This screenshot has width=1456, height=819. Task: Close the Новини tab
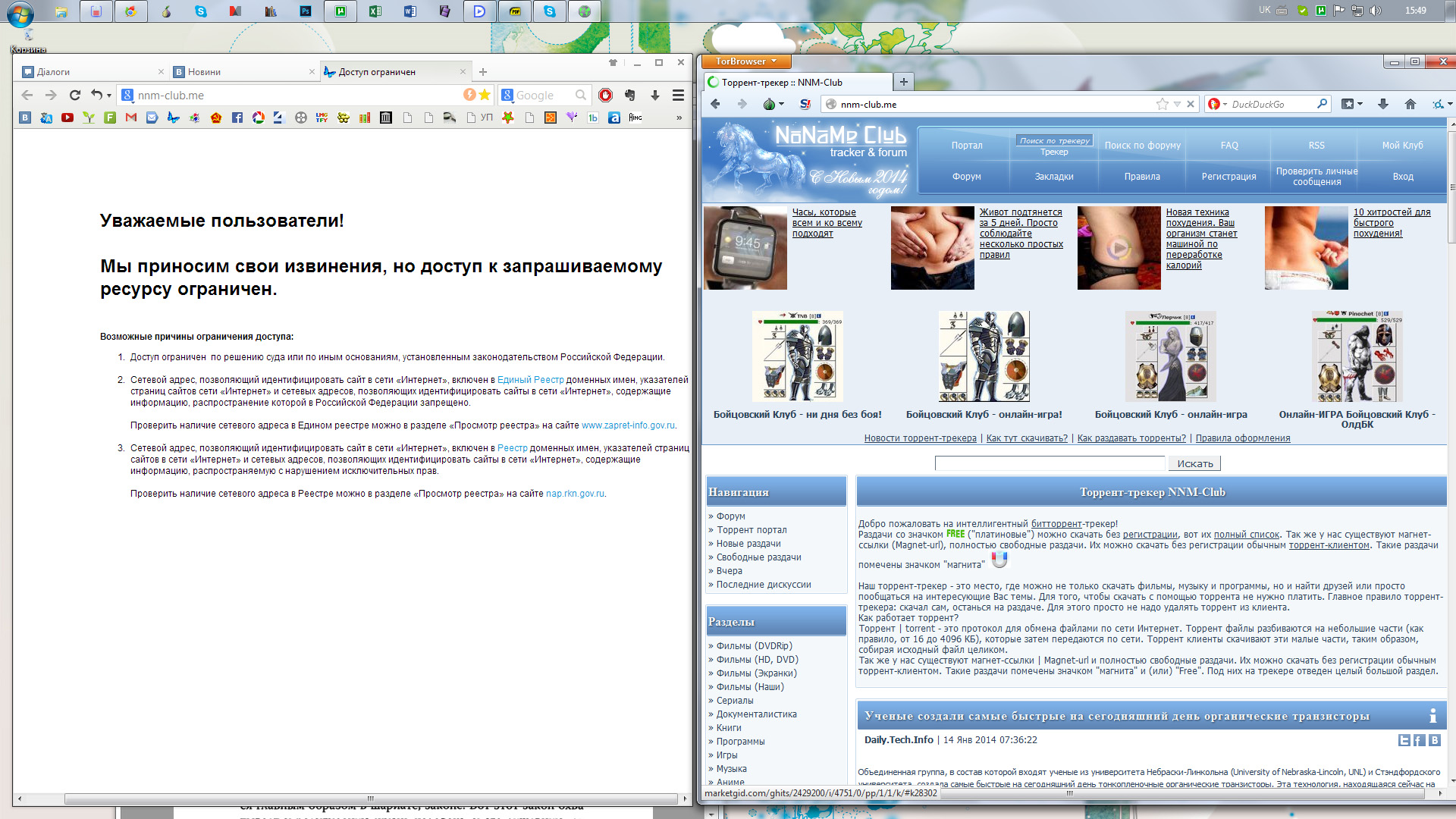[x=312, y=72]
